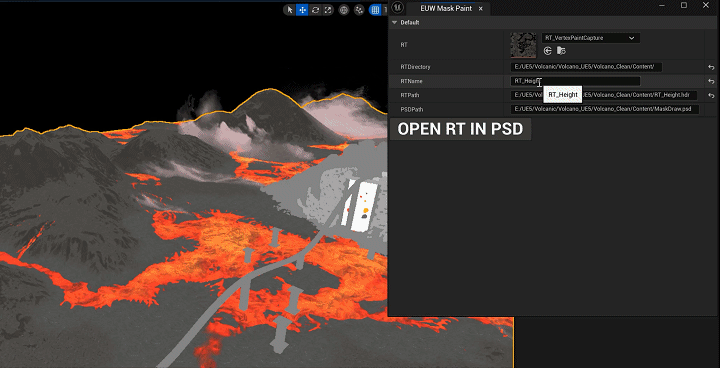Reset RTPath to default value

pos(711,96)
